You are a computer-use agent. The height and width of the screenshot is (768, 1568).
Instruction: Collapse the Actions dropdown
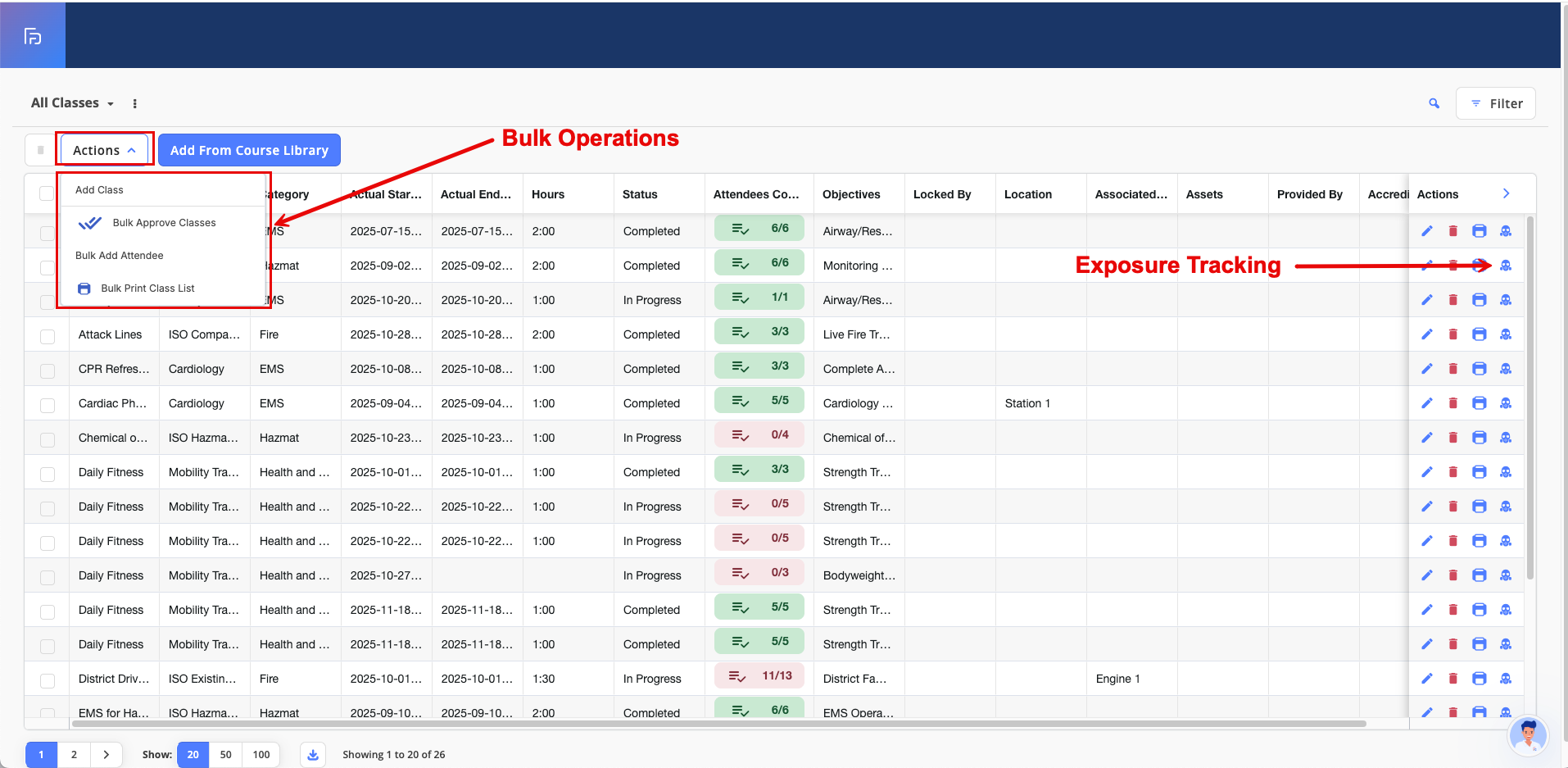104,151
